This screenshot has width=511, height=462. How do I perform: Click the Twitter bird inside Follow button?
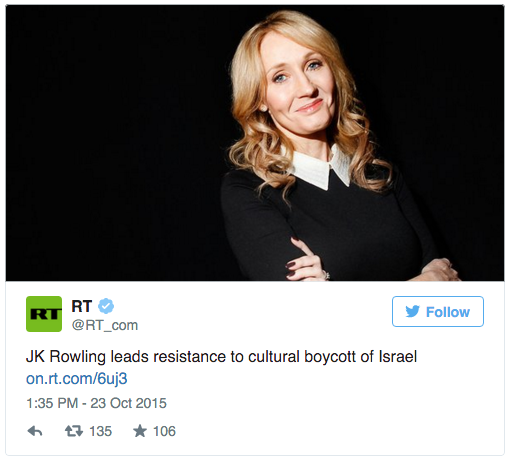pyautogui.click(x=413, y=312)
